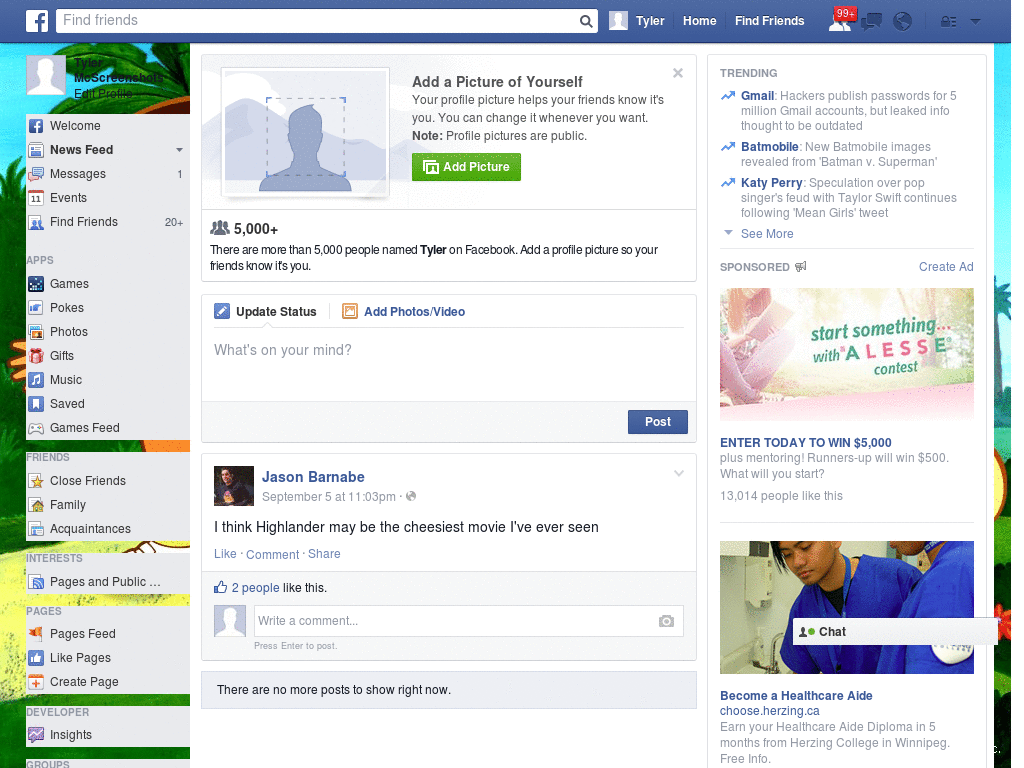Select the Update Status tab

[265, 312]
